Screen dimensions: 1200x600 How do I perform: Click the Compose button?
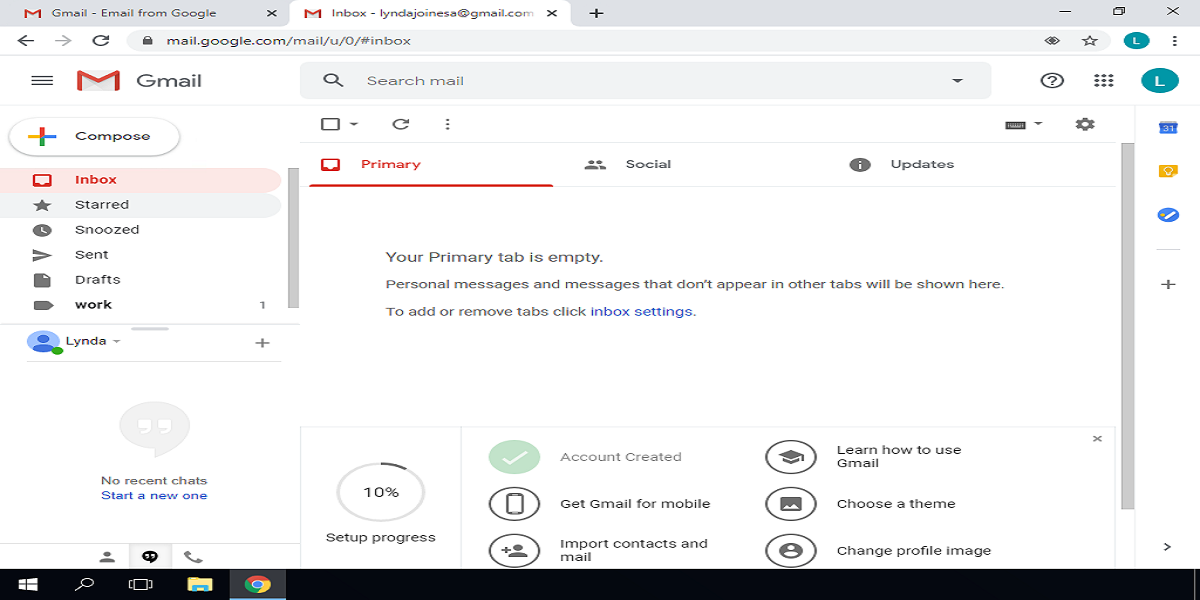click(x=94, y=137)
